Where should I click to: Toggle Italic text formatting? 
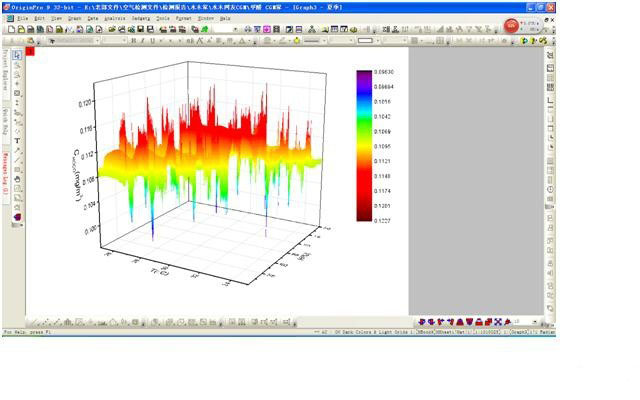143,41
